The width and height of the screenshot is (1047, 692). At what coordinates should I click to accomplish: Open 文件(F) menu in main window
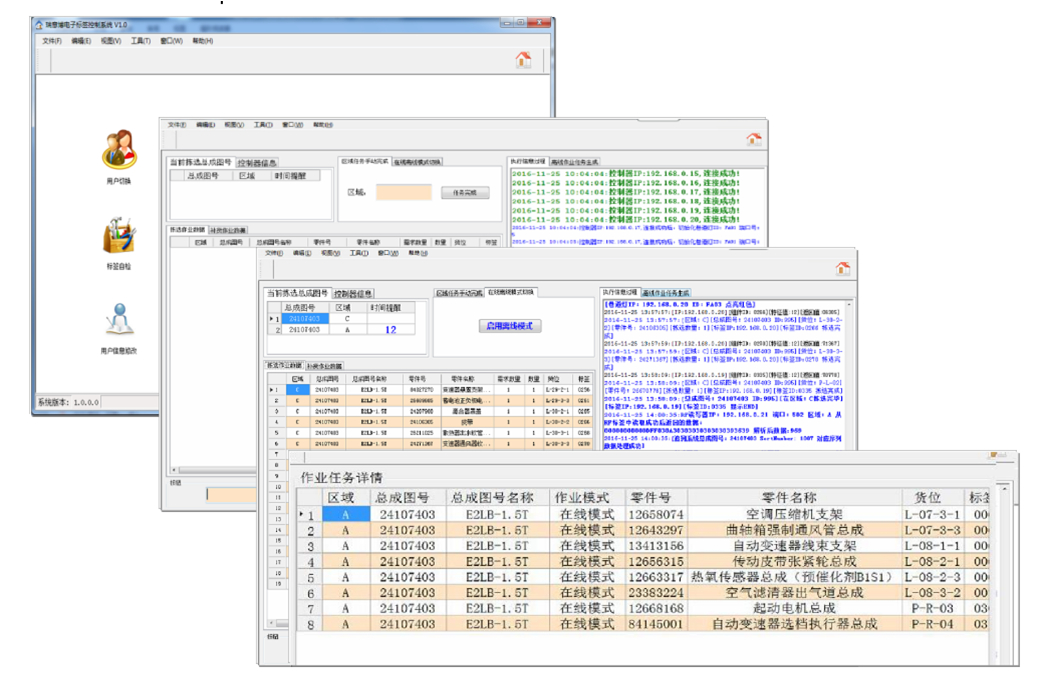52,41
